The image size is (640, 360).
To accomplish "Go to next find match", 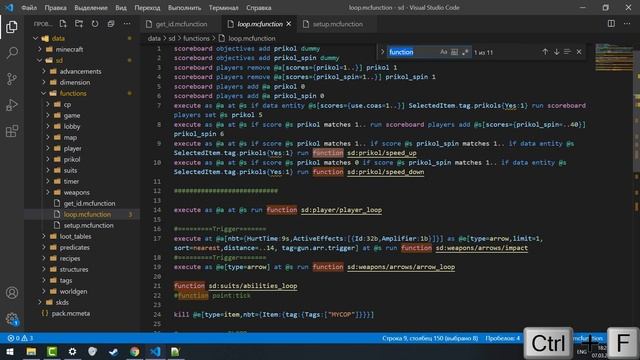I will 556,52.
